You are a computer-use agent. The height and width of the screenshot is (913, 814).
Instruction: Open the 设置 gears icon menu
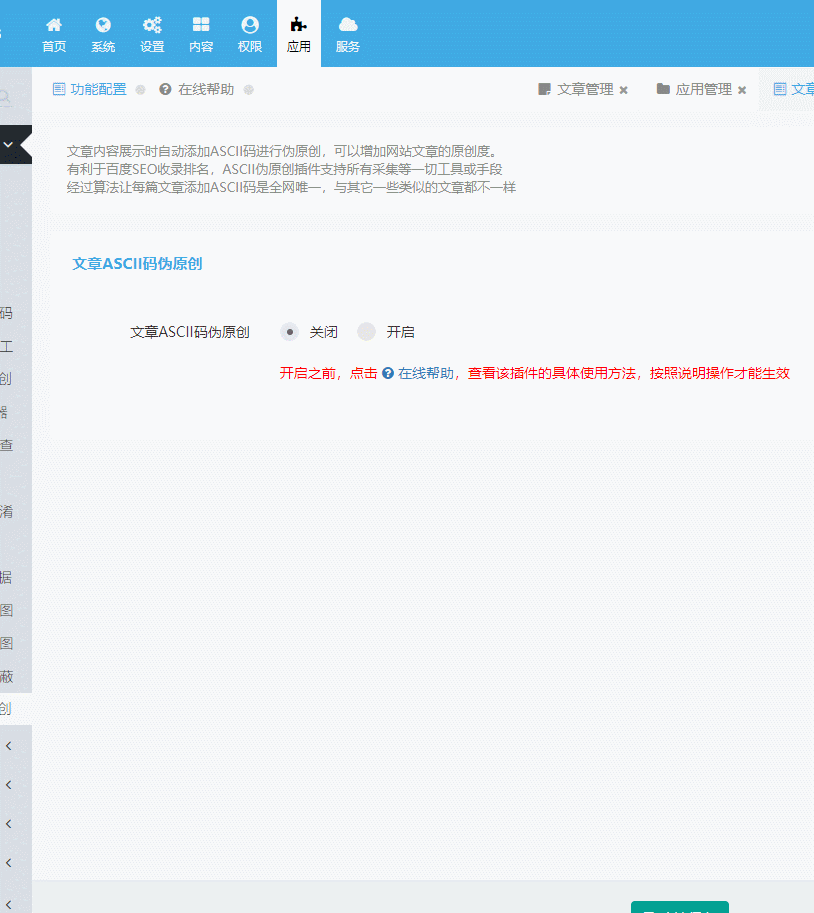point(152,34)
